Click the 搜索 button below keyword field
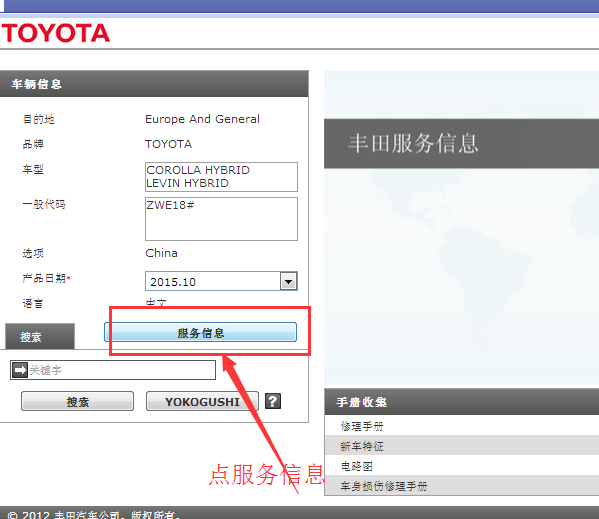Viewport: 599px width, 519px height. (78, 401)
